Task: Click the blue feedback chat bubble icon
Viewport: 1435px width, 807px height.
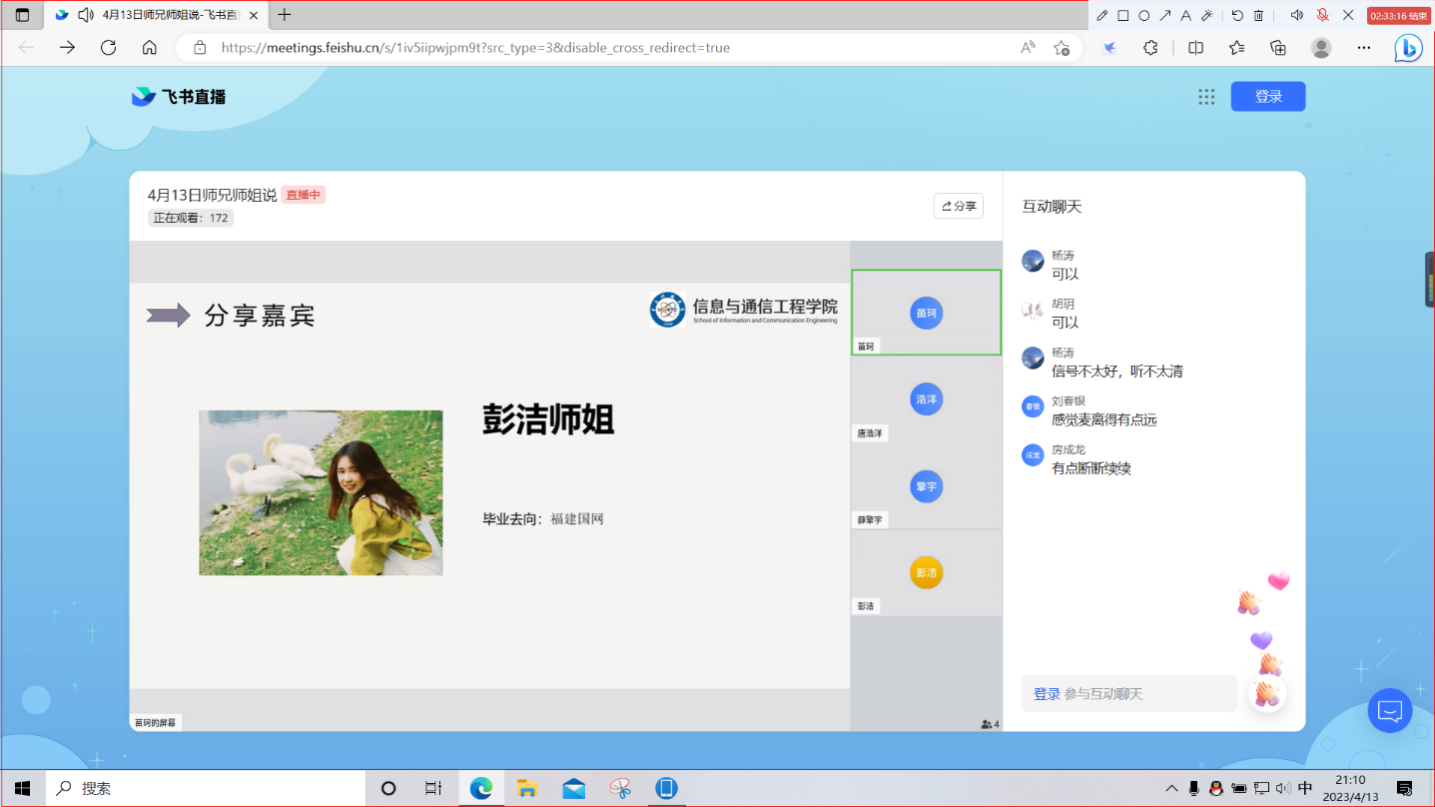Action: pos(1389,711)
